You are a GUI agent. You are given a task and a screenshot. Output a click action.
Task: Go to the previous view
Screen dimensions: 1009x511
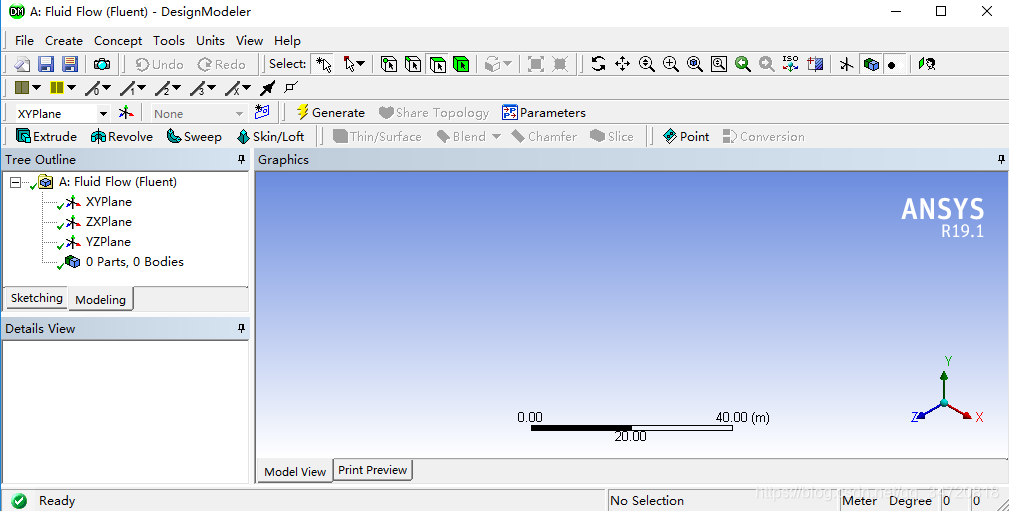(x=743, y=64)
